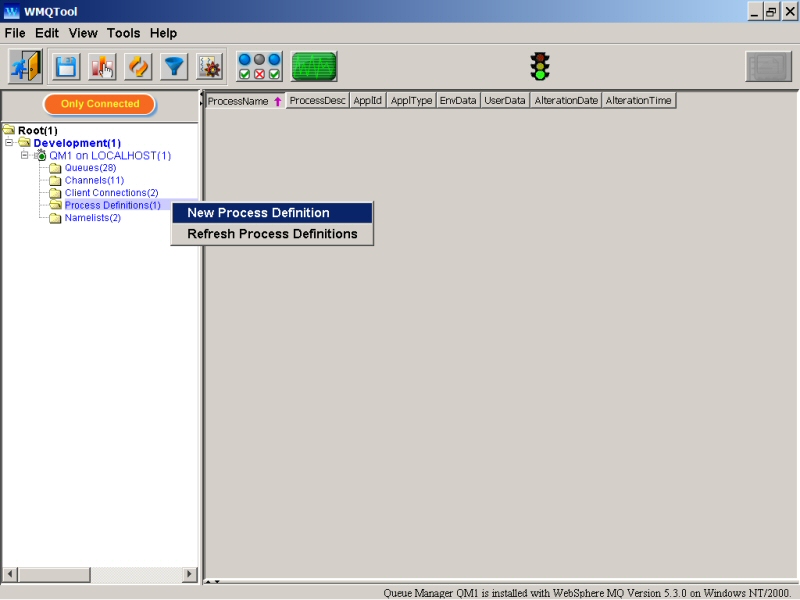Click the orange refresh arrows icon
Screen dimensions: 800x600
pyautogui.click(x=138, y=67)
